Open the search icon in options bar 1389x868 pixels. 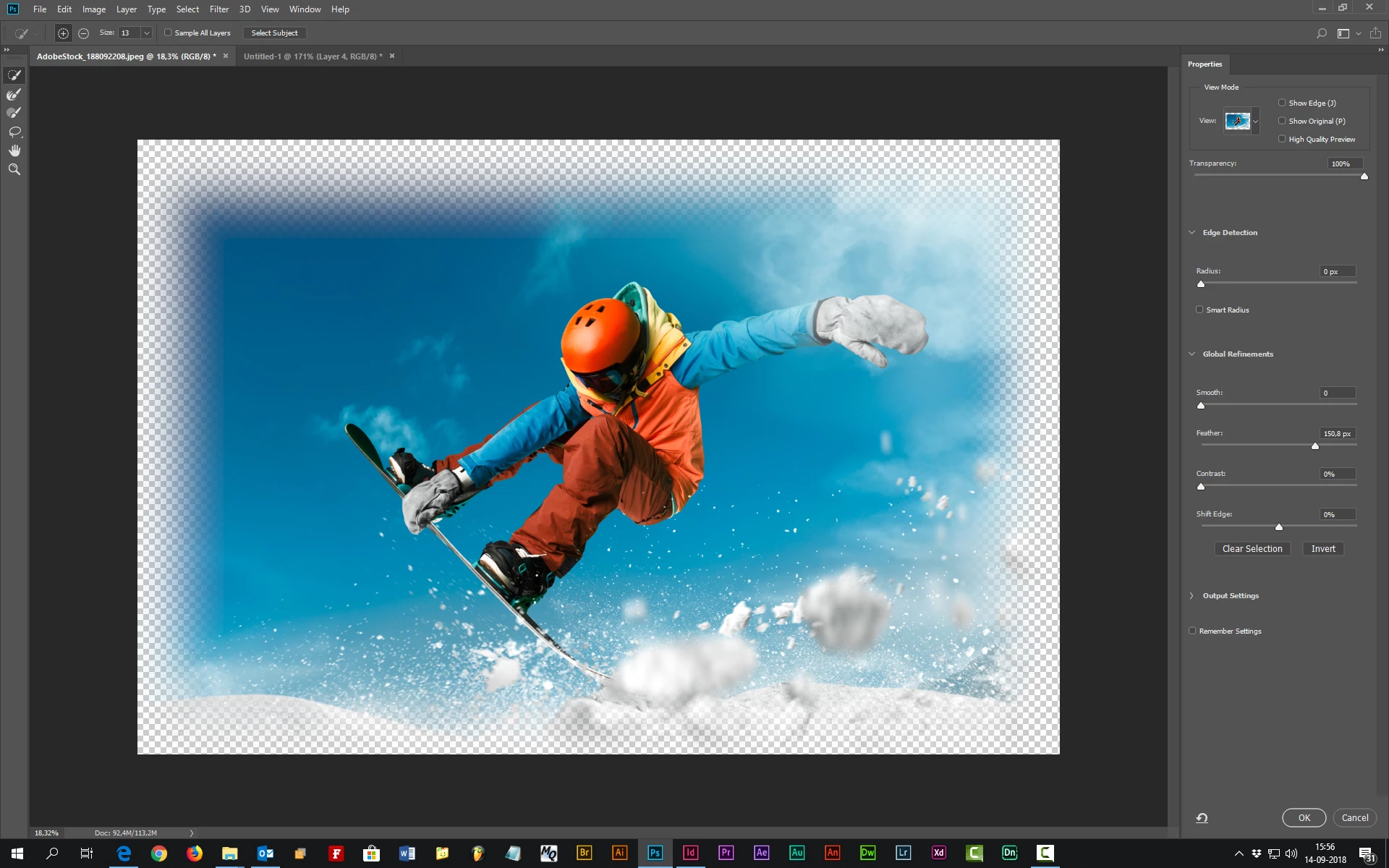pyautogui.click(x=1321, y=33)
